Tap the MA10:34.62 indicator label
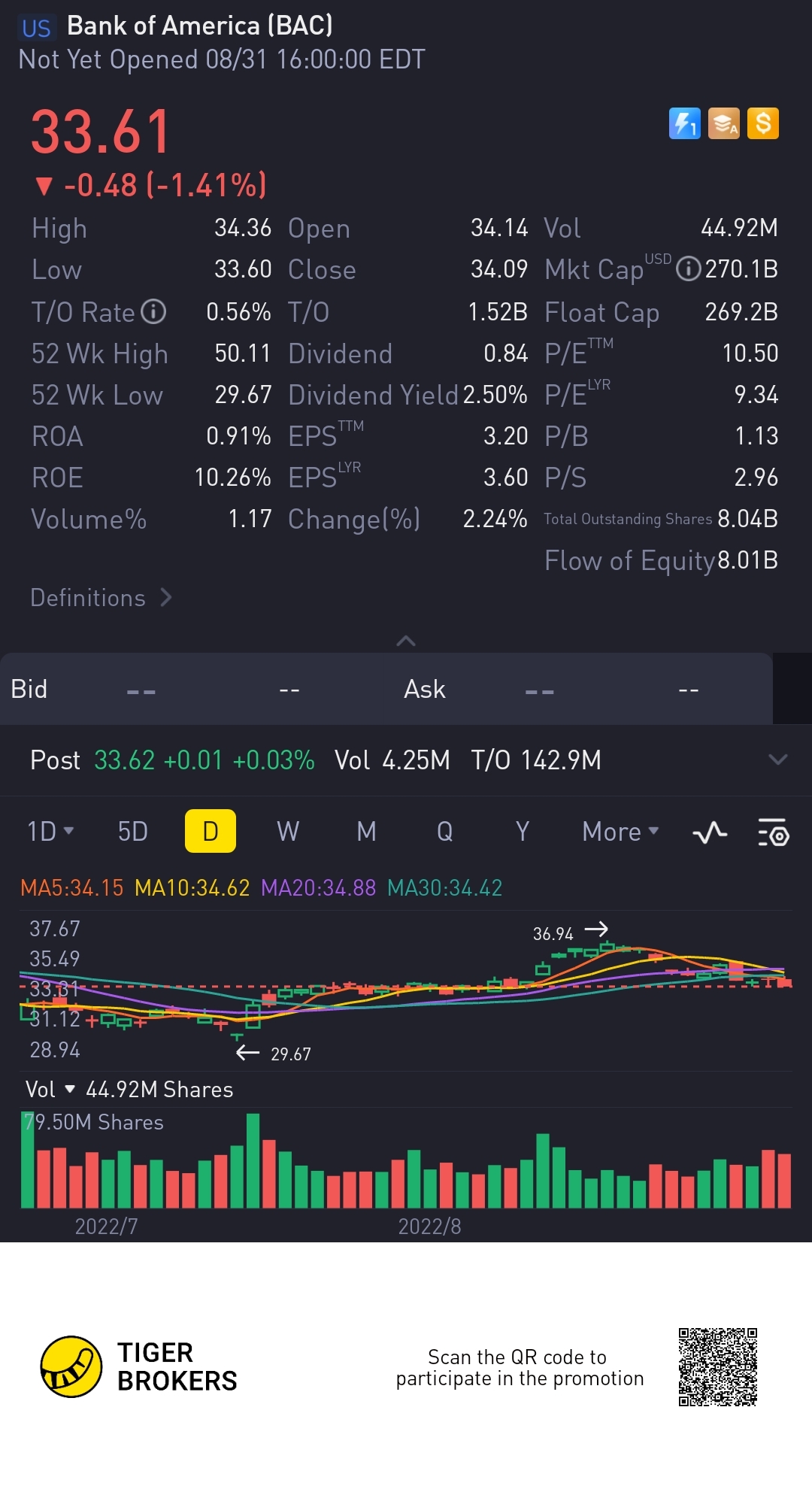This screenshot has width=812, height=1492. tap(192, 888)
